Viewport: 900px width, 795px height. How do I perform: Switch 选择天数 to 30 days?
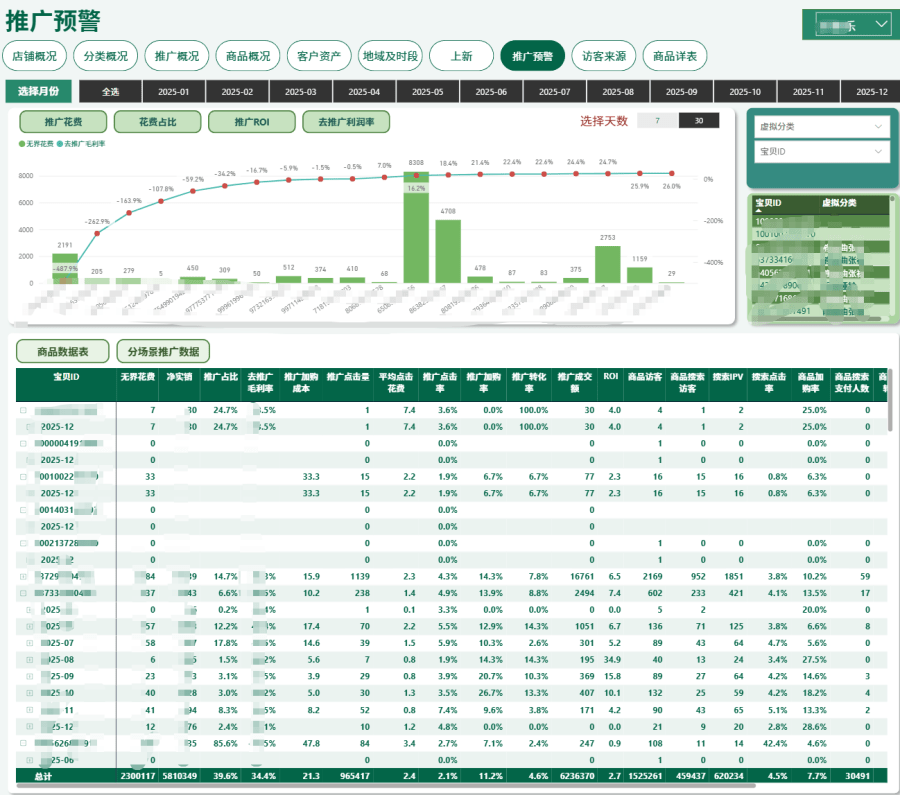pos(698,121)
